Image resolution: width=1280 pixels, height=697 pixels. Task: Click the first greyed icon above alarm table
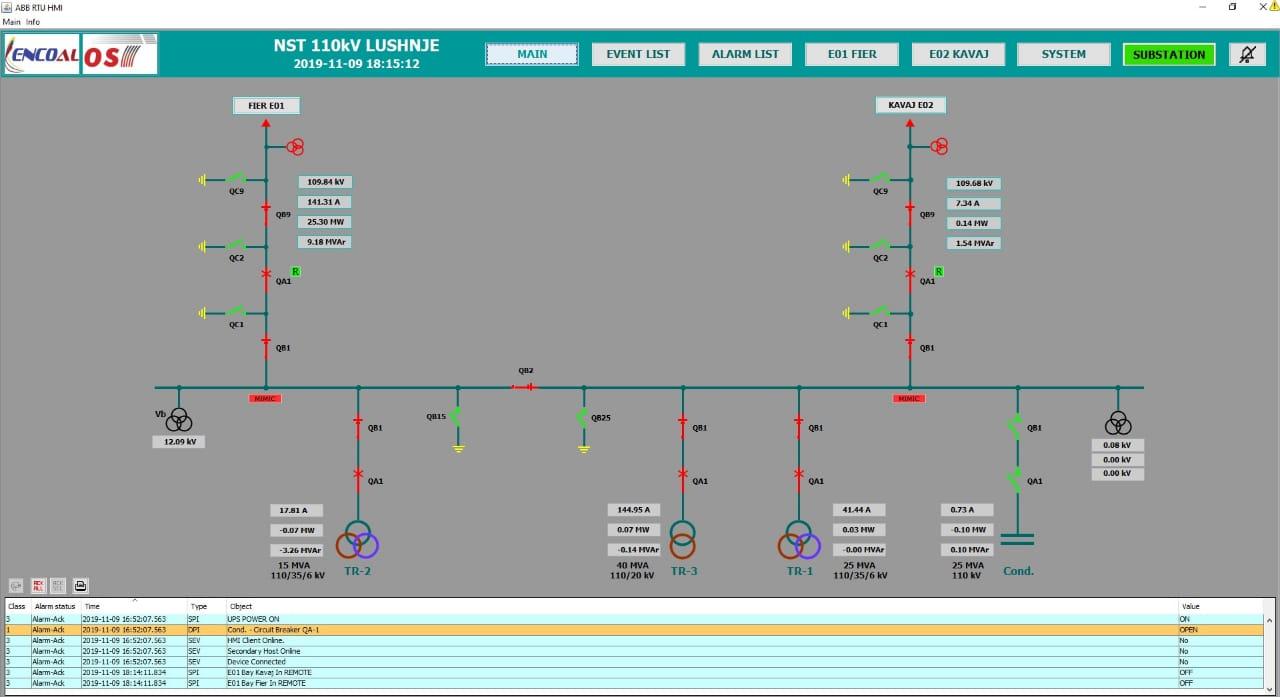point(16,585)
